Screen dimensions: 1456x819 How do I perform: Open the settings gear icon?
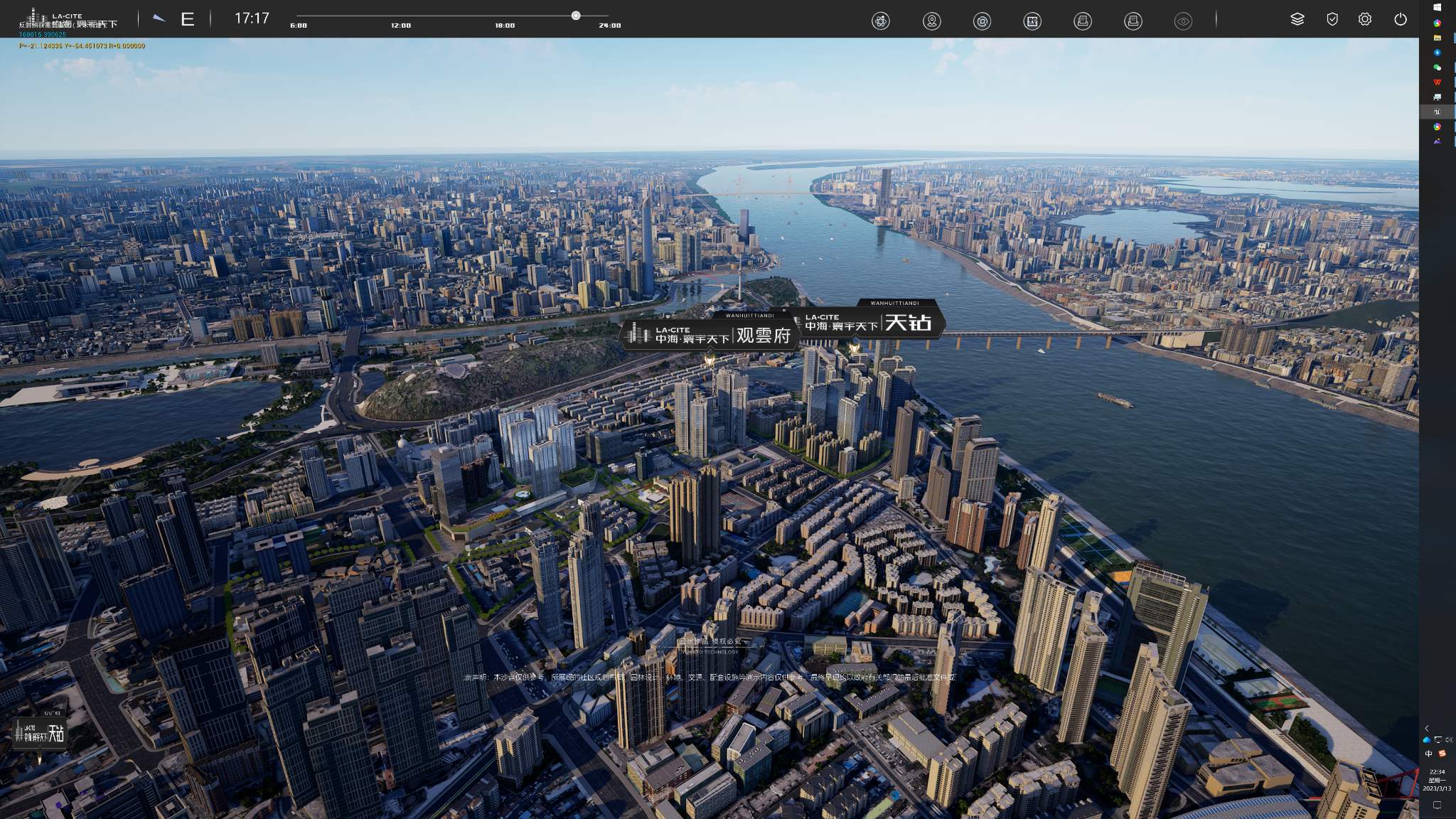[1365, 19]
